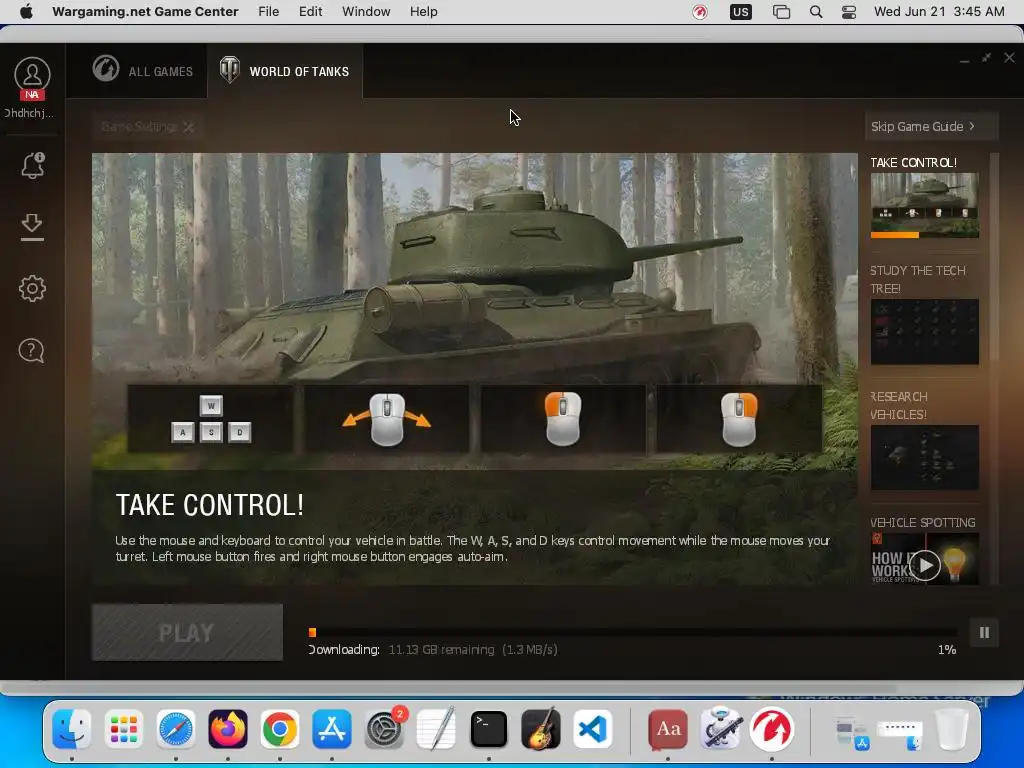Open the Edit menu
Viewport: 1024px width, 768px height.
310,12
